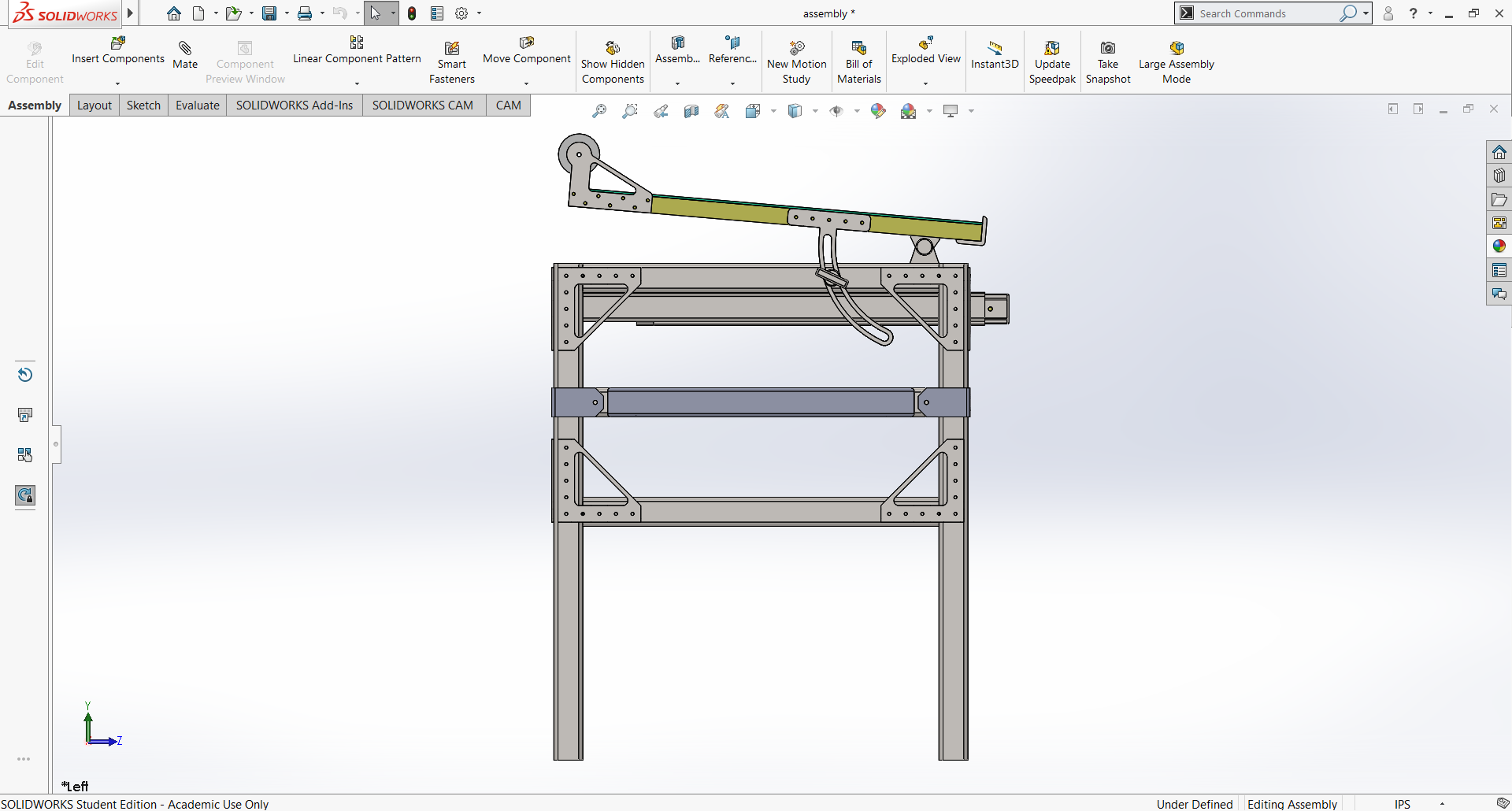Click Take Snapshot camera icon
Viewport: 1512px width, 811px height.
click(1108, 48)
